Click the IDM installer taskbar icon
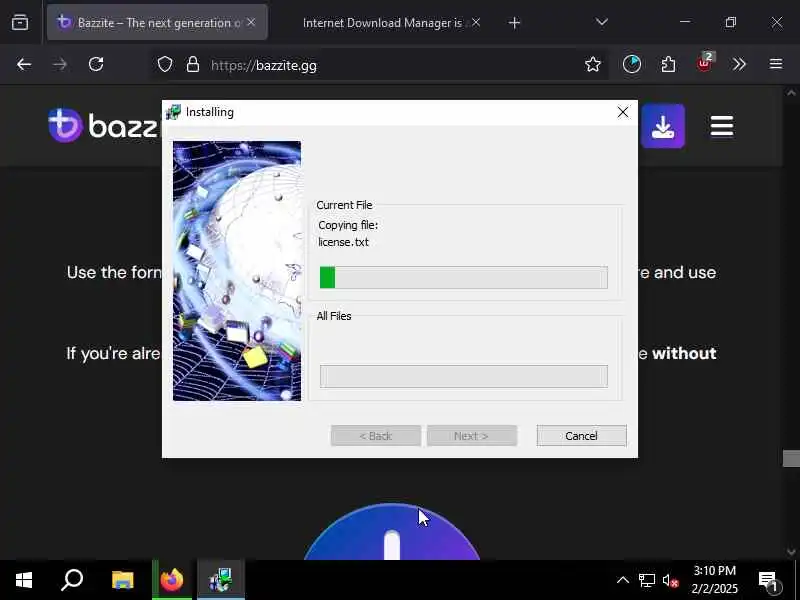This screenshot has height=600, width=800. (221, 580)
